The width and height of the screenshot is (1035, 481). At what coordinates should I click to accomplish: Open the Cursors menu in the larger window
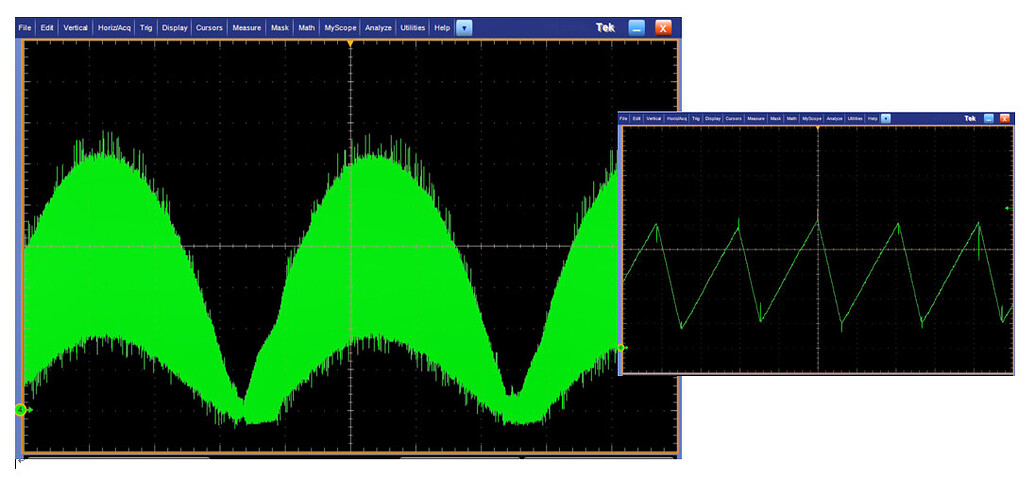pos(210,28)
